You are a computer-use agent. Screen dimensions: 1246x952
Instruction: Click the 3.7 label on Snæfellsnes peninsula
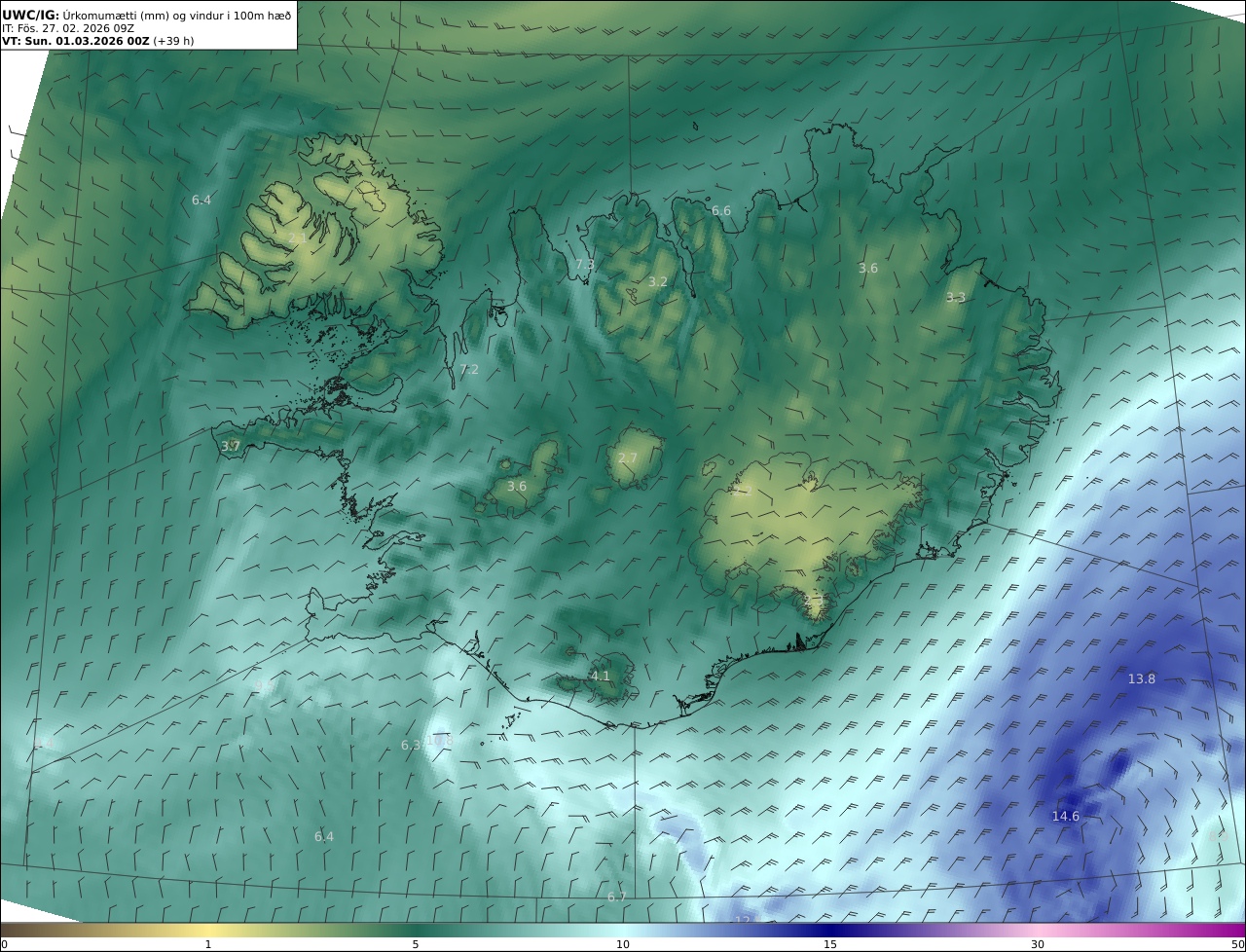(231, 446)
